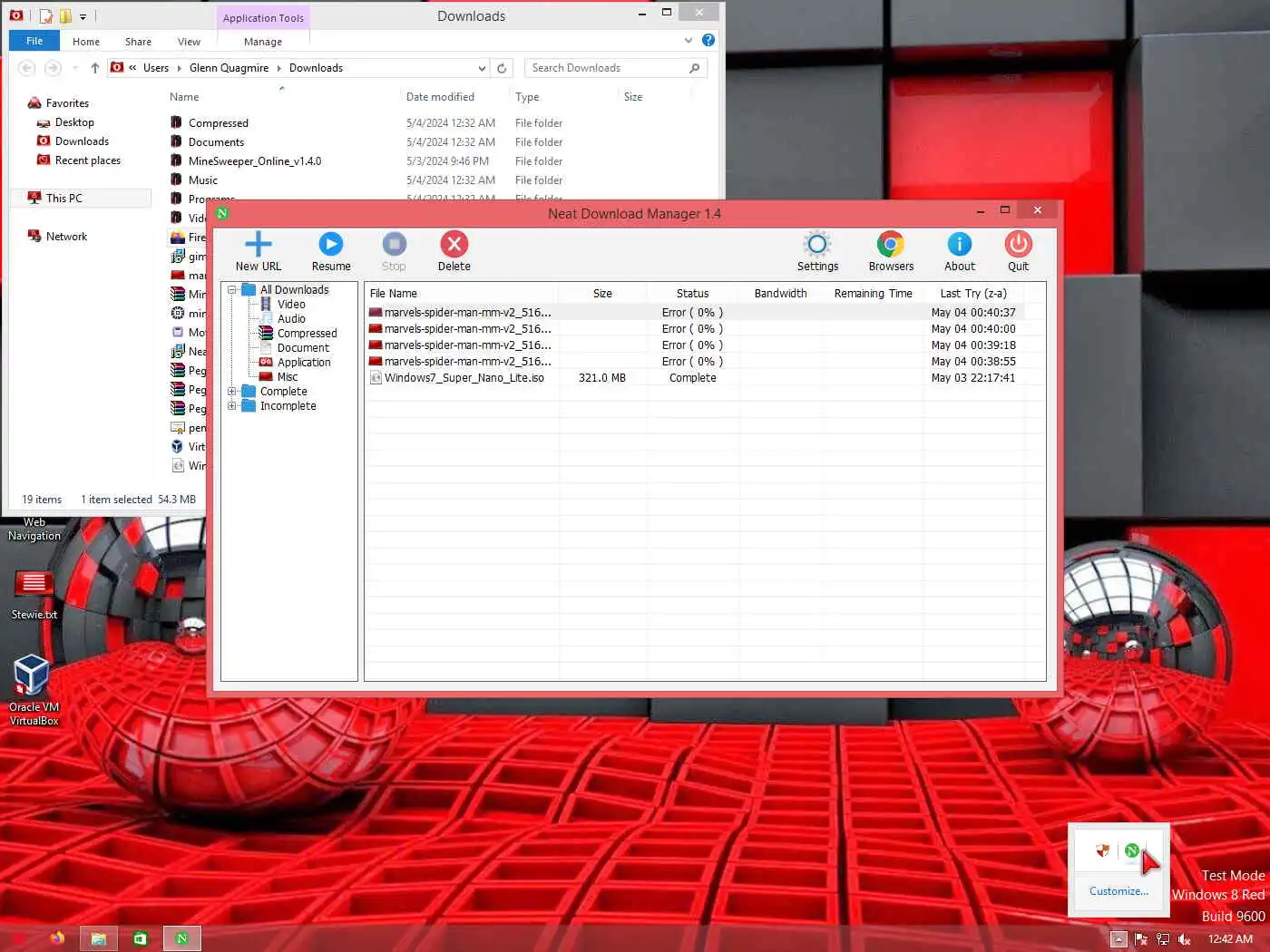The width and height of the screenshot is (1270, 952).
Task: Select the Video category in downloads tree
Action: [x=291, y=305]
